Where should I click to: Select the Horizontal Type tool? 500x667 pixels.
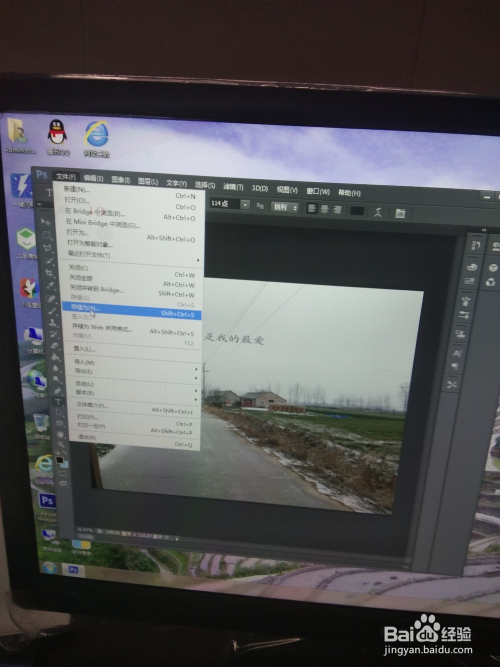(58, 402)
